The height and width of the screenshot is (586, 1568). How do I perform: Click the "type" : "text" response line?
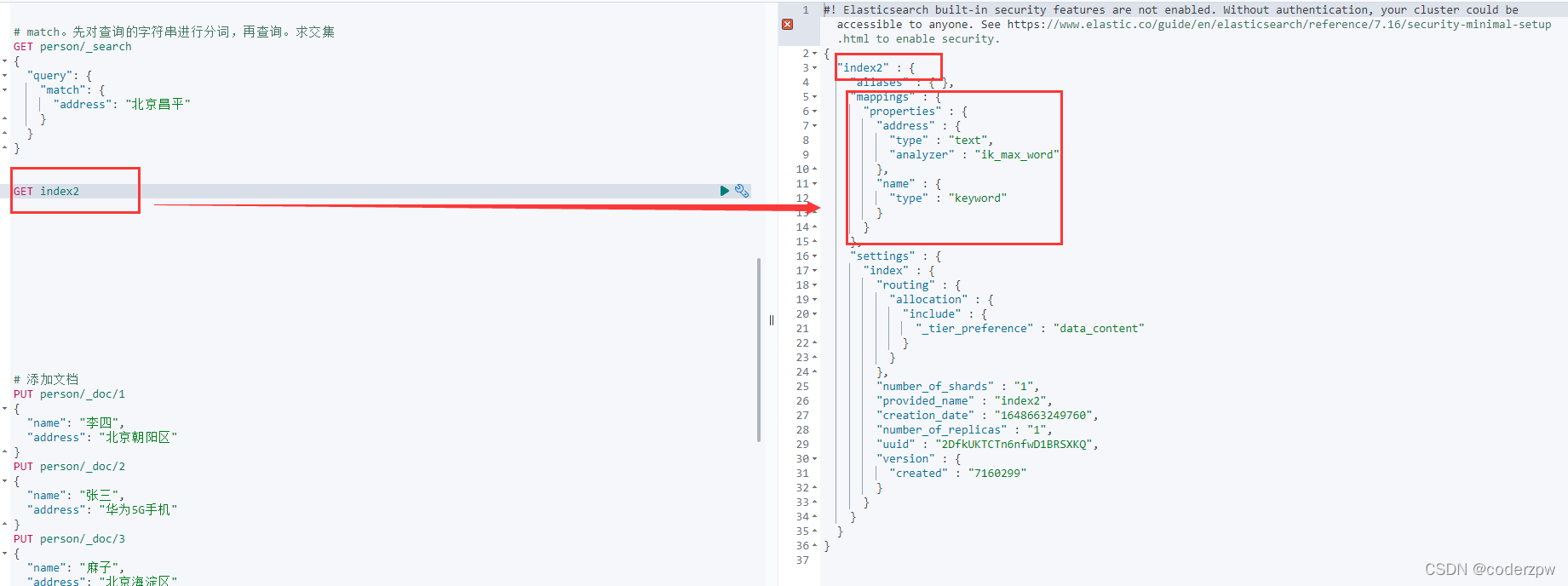941,141
